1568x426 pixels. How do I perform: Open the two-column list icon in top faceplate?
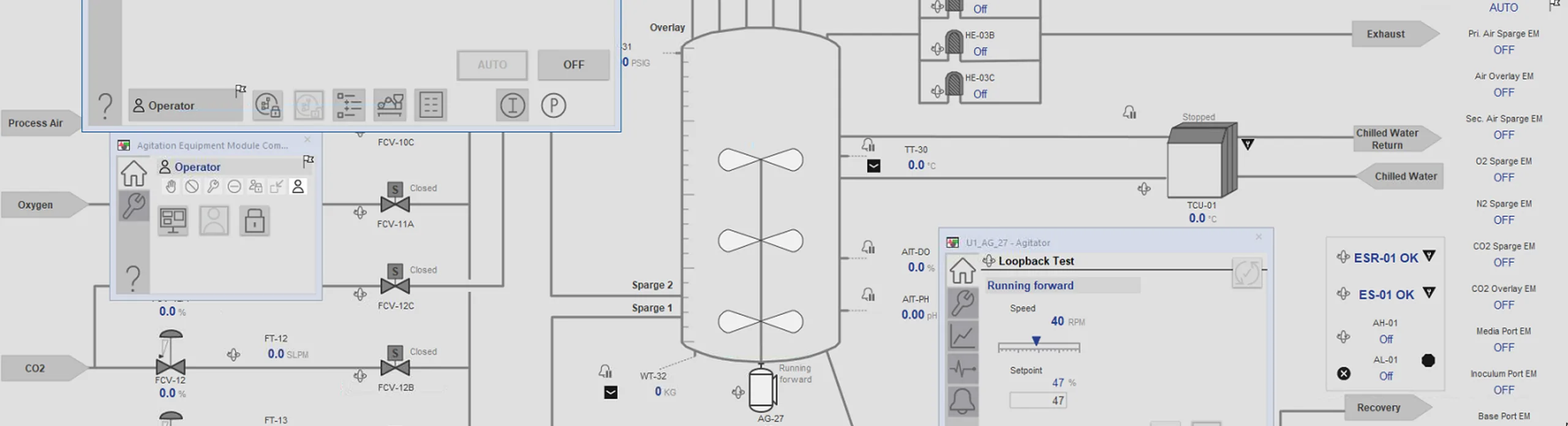click(x=431, y=105)
